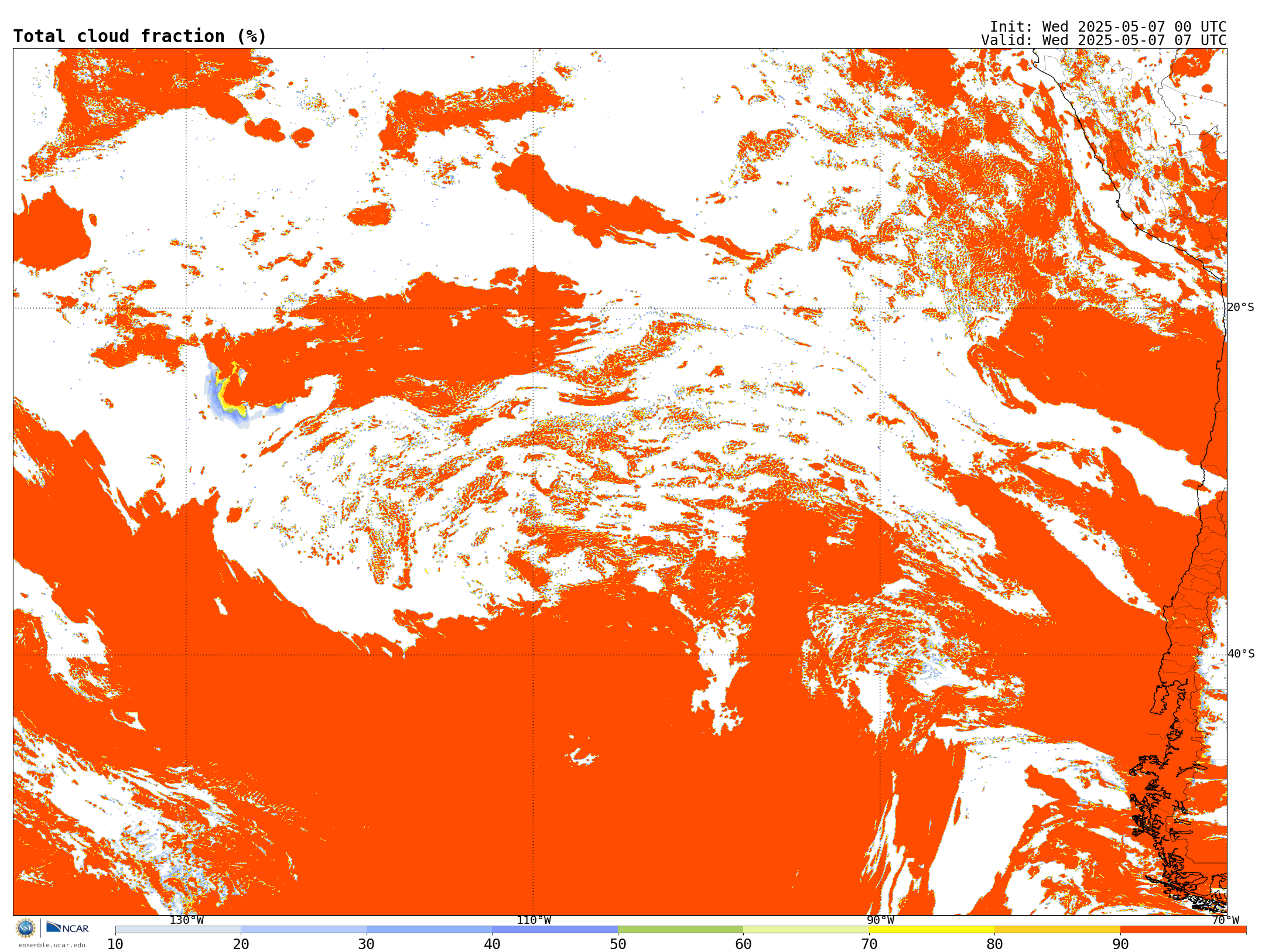Screen dimensions: 1265x952
Task: Click the colorbar tick label 90
Action: click(x=1120, y=944)
